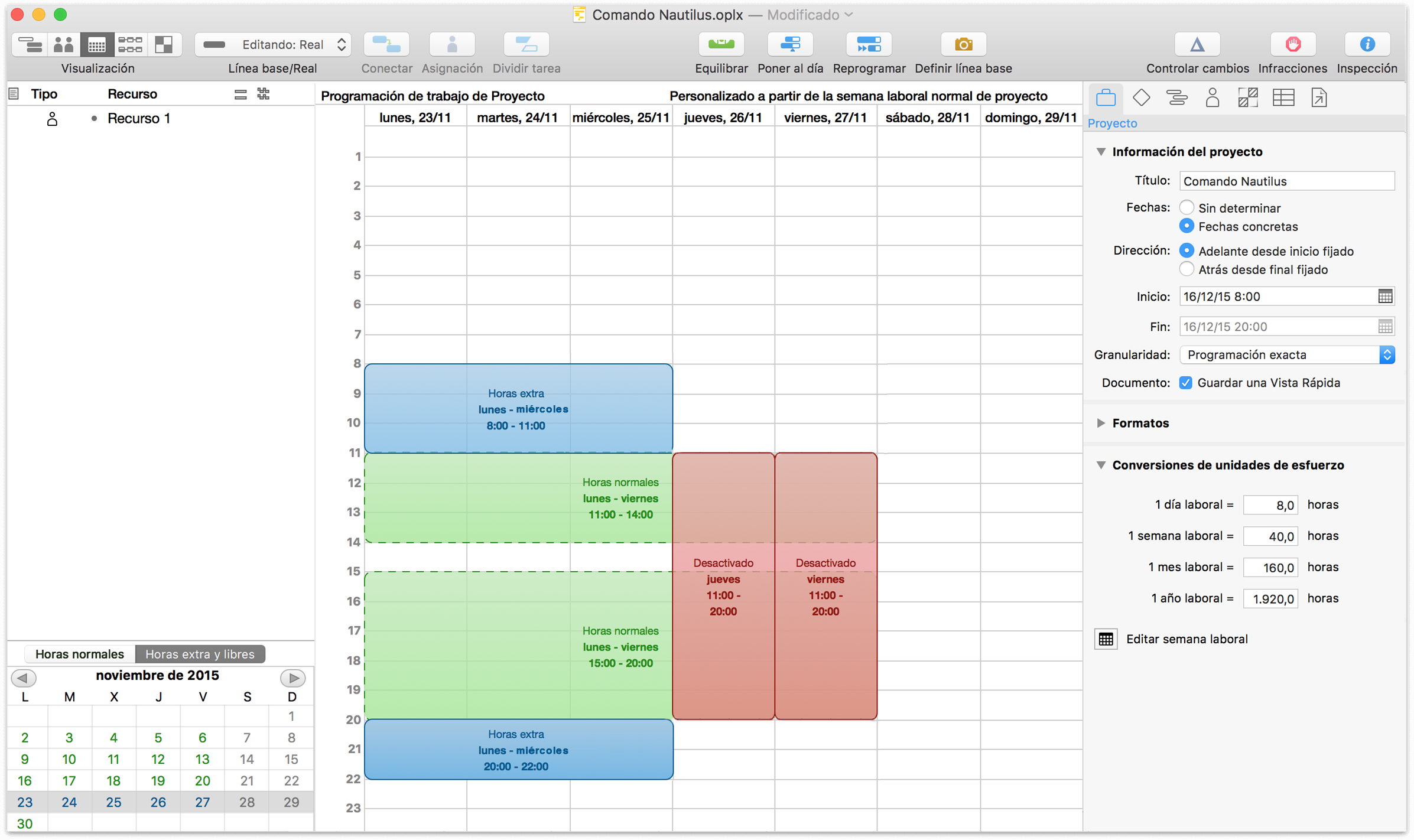Expand the Formatos section

(1101, 423)
